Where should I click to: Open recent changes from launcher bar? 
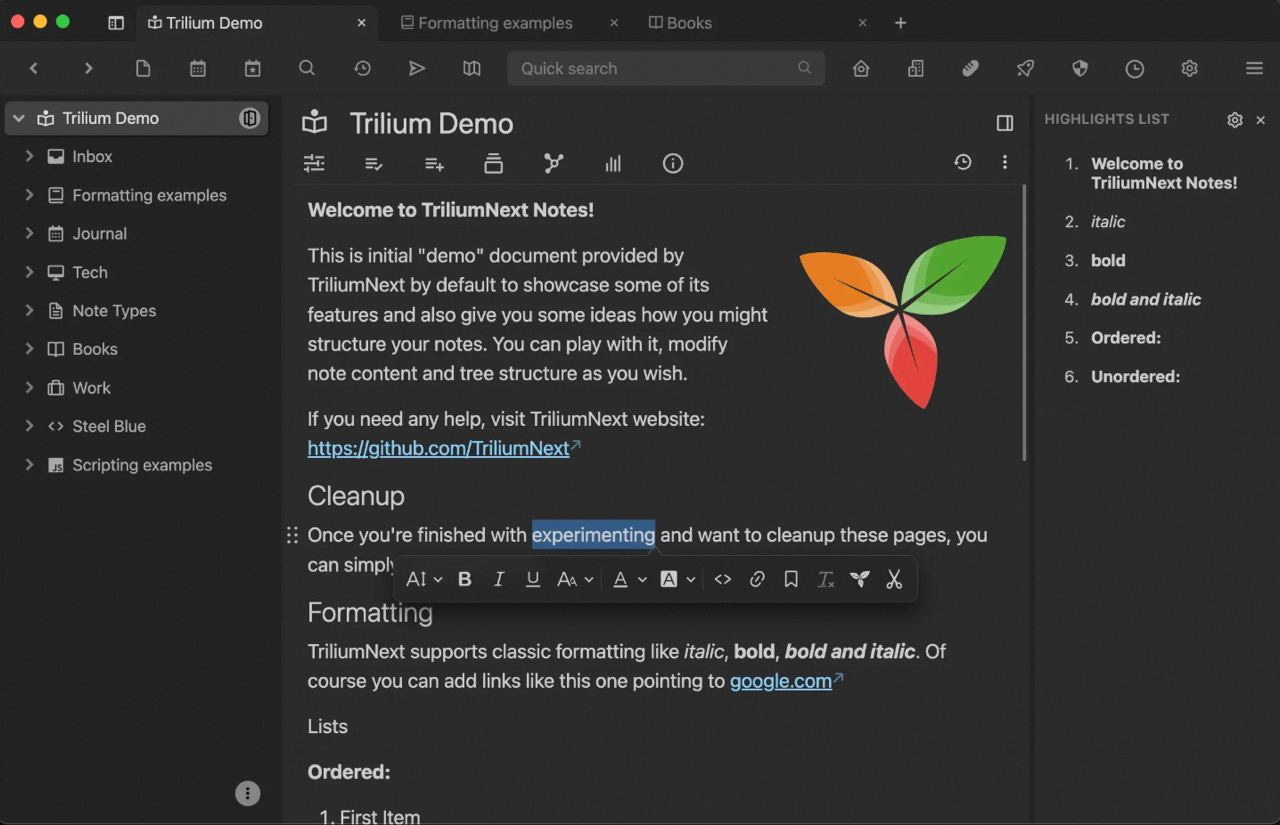coord(362,68)
